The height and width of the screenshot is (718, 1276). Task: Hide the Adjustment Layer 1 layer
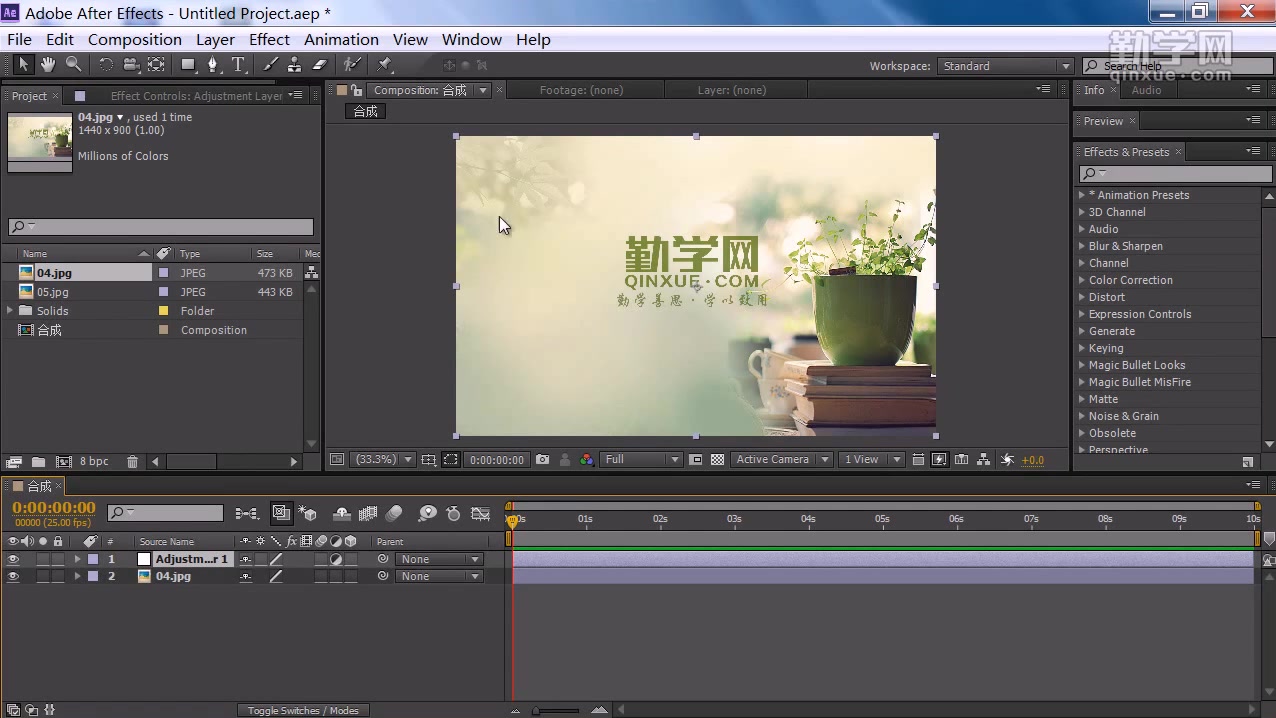[x=13, y=559]
